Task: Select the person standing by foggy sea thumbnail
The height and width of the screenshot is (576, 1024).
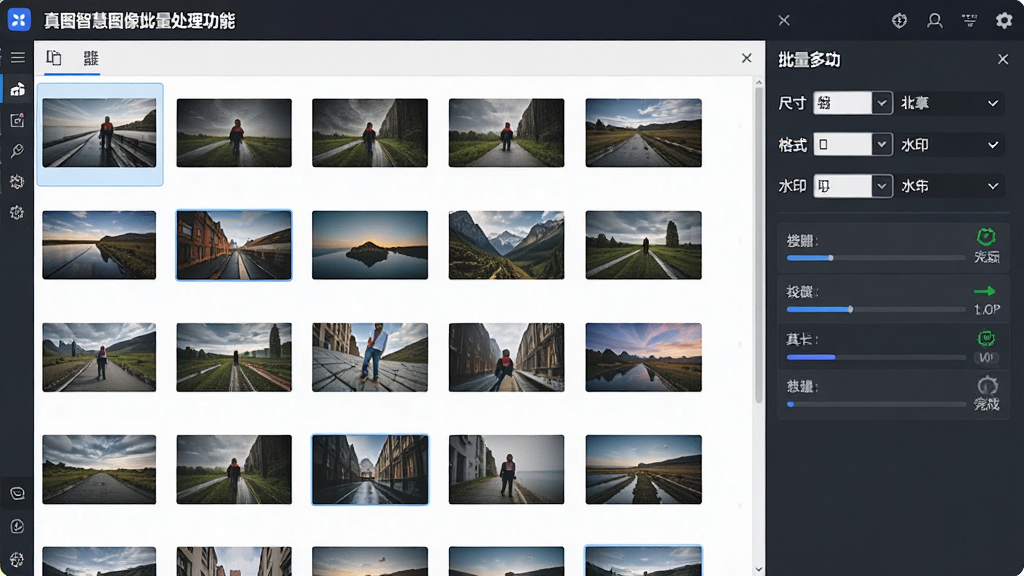Action: (x=506, y=470)
